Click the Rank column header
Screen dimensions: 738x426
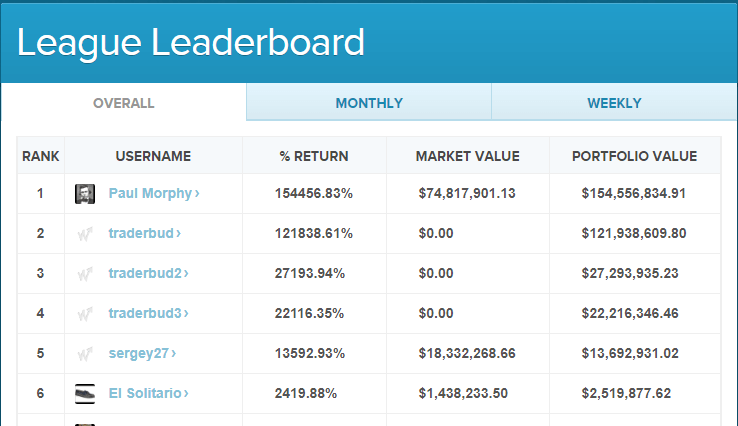pos(40,156)
